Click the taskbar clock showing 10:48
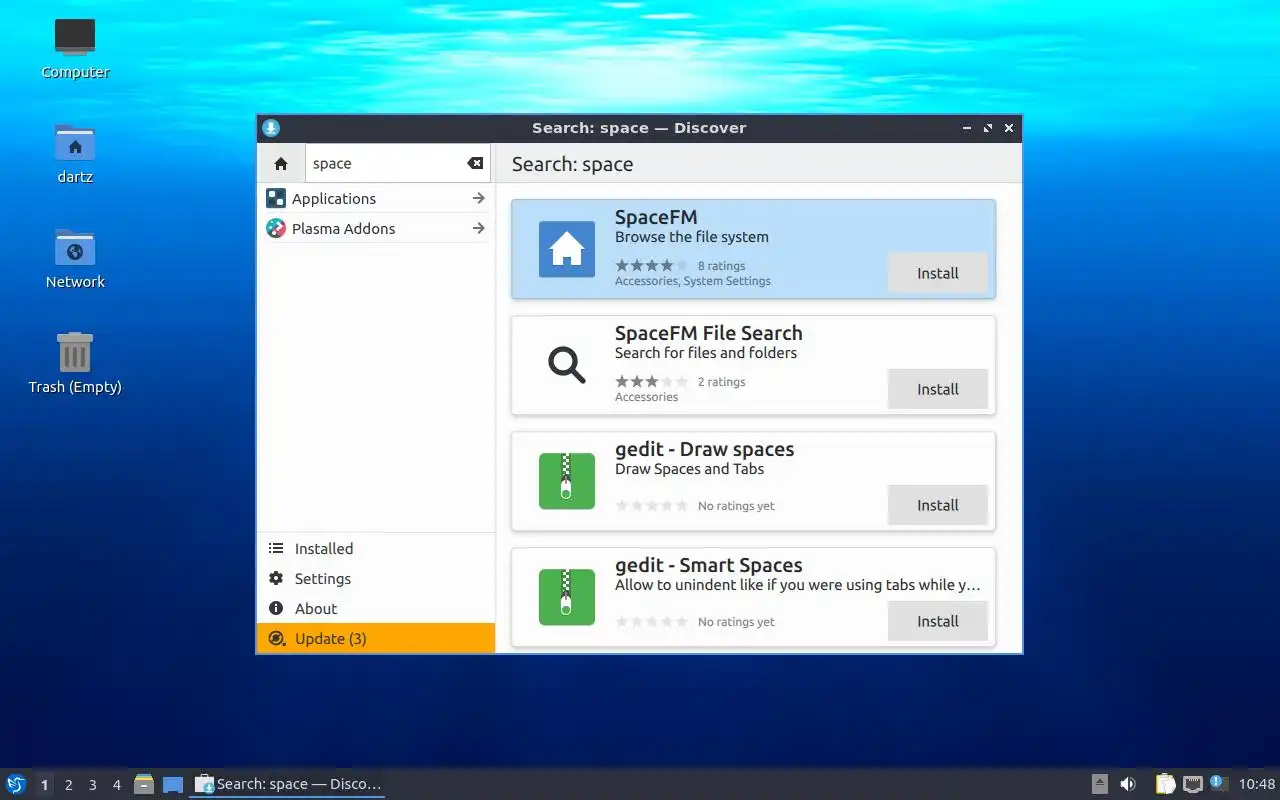1280x800 pixels. click(x=1257, y=784)
